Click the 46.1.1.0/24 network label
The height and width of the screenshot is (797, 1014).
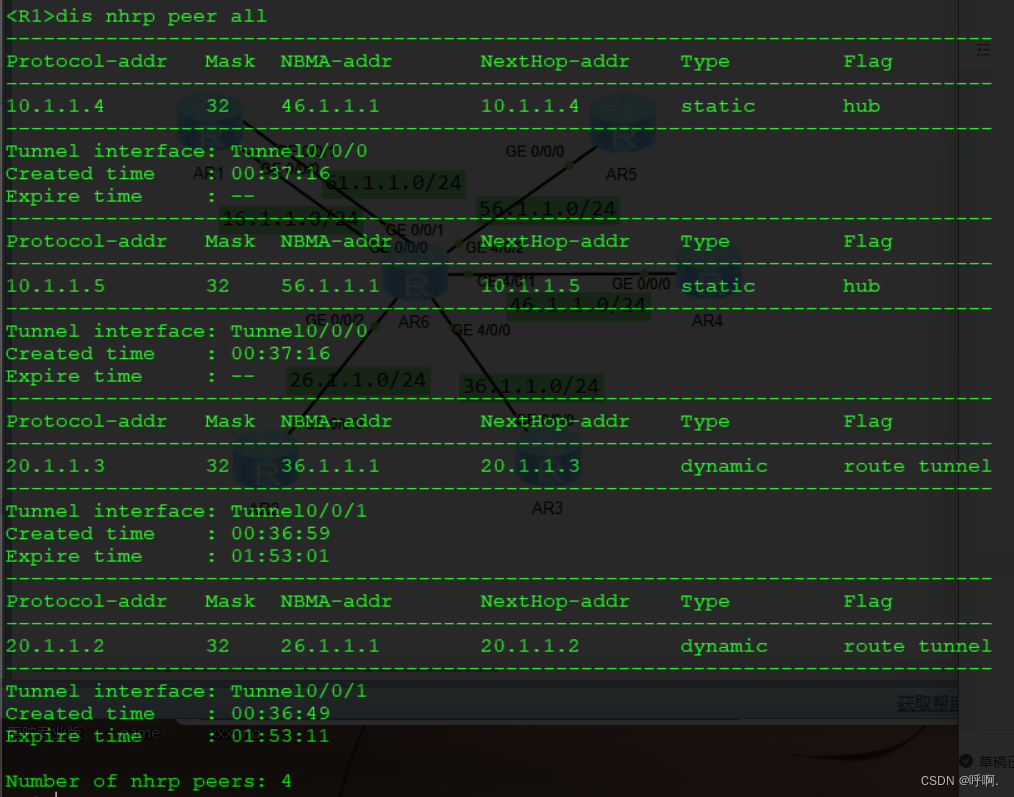[577, 305]
